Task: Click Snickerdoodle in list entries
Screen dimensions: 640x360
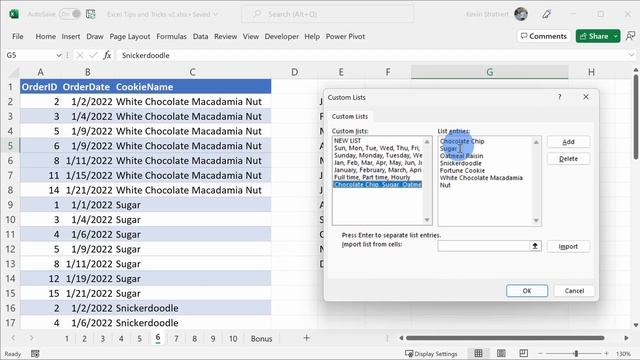Action: coord(460,163)
